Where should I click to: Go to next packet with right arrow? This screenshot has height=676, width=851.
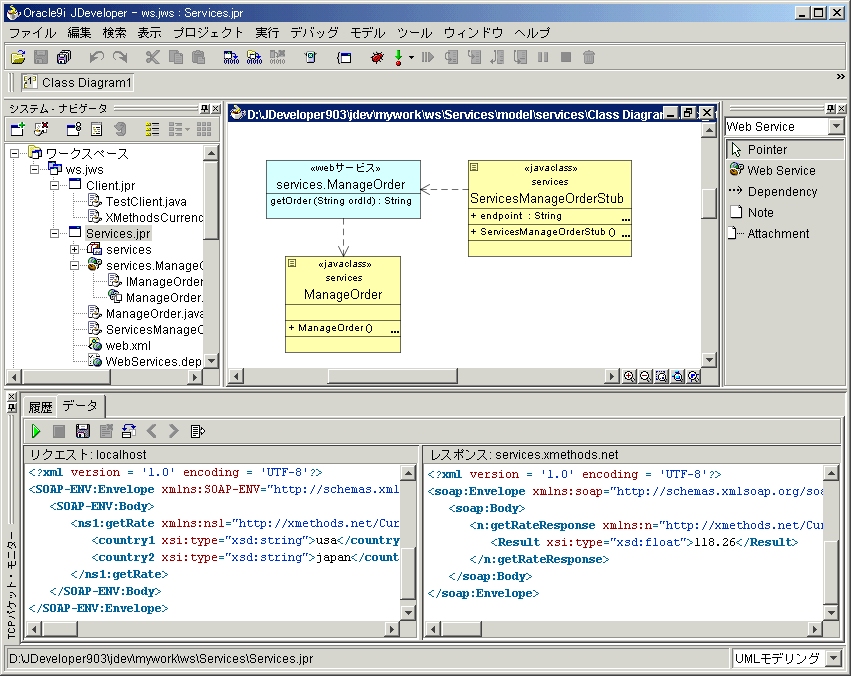pos(174,431)
